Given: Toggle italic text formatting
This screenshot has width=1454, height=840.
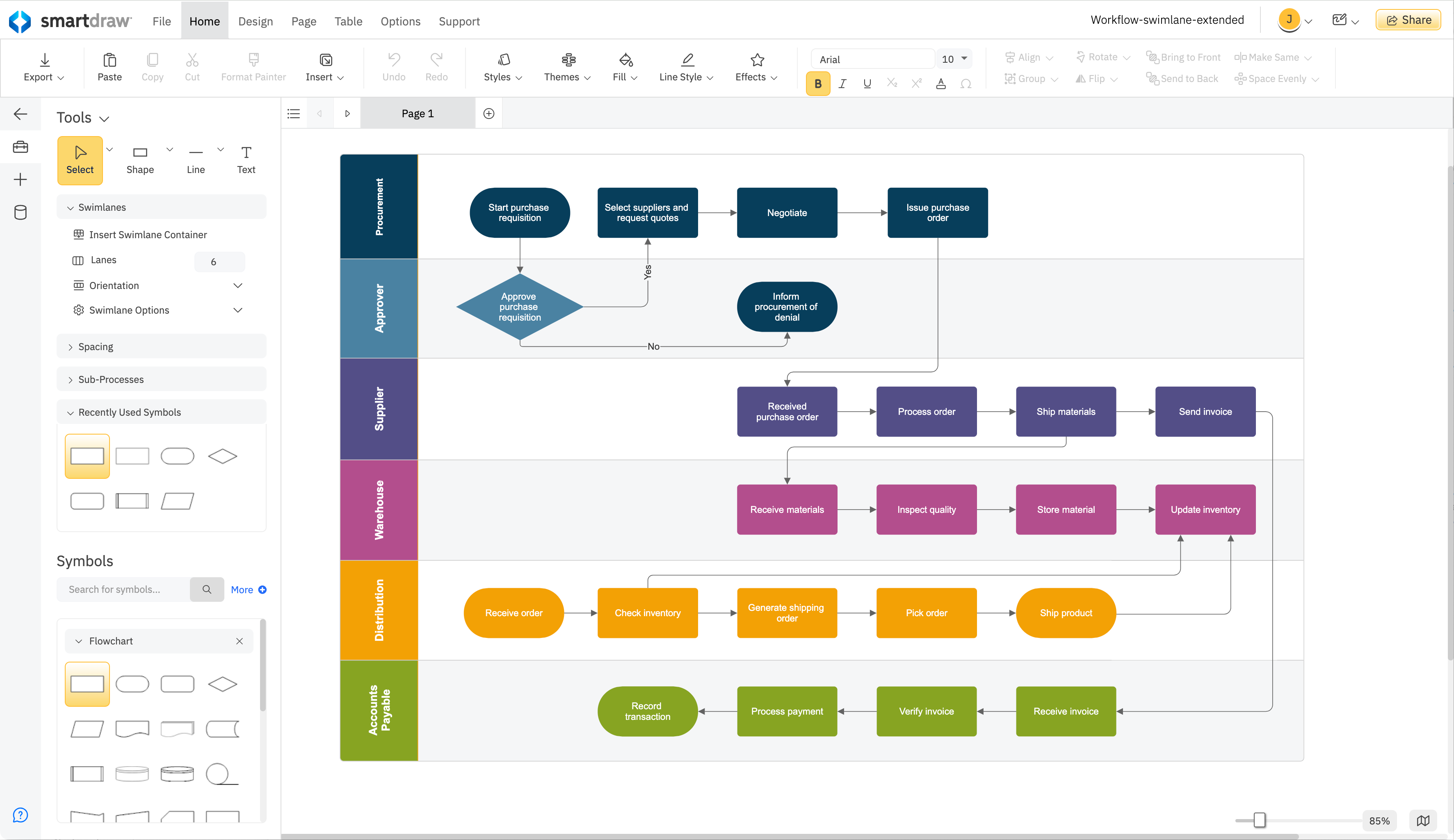Looking at the screenshot, I should [842, 83].
